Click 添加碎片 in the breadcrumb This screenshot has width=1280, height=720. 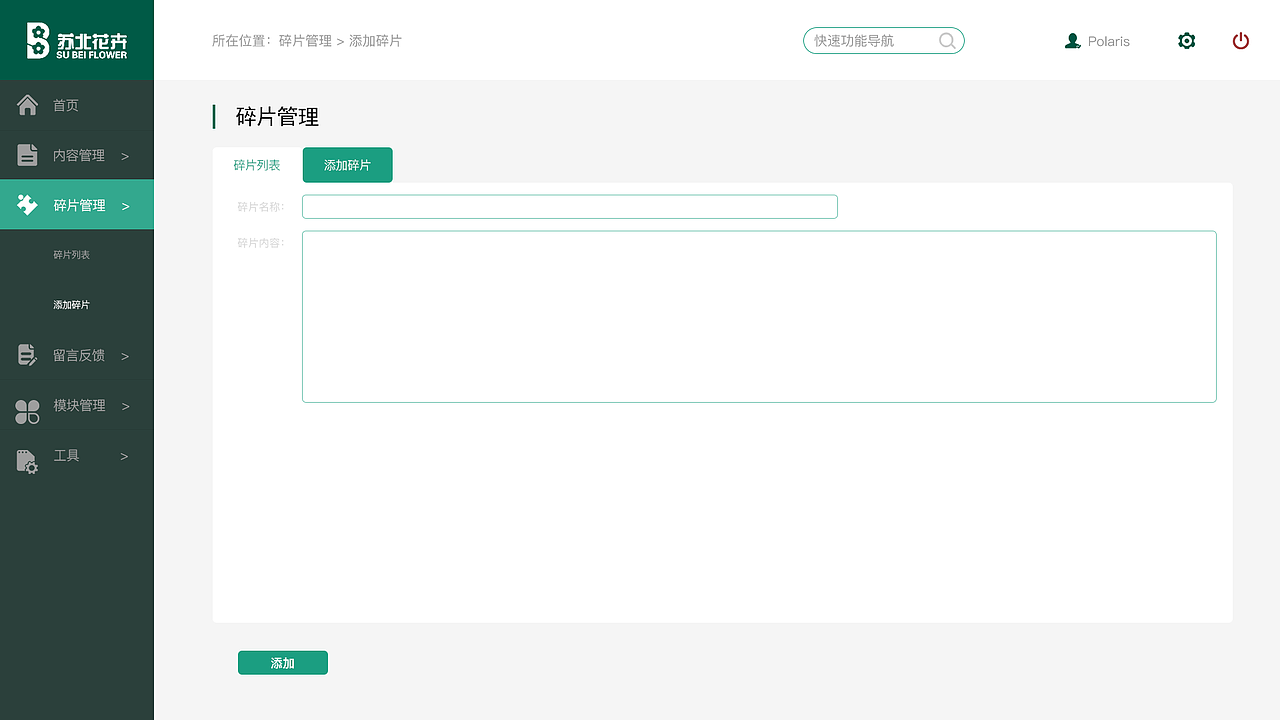[375, 41]
